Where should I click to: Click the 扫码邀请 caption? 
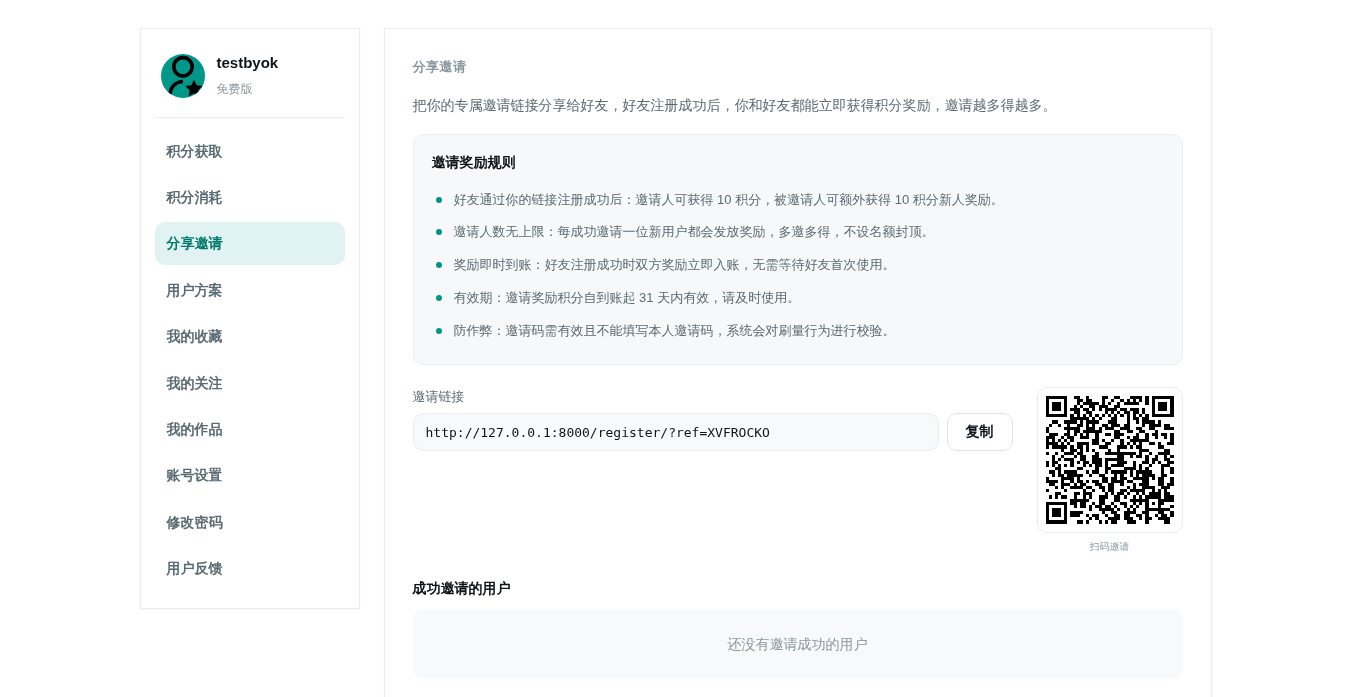point(1109,547)
